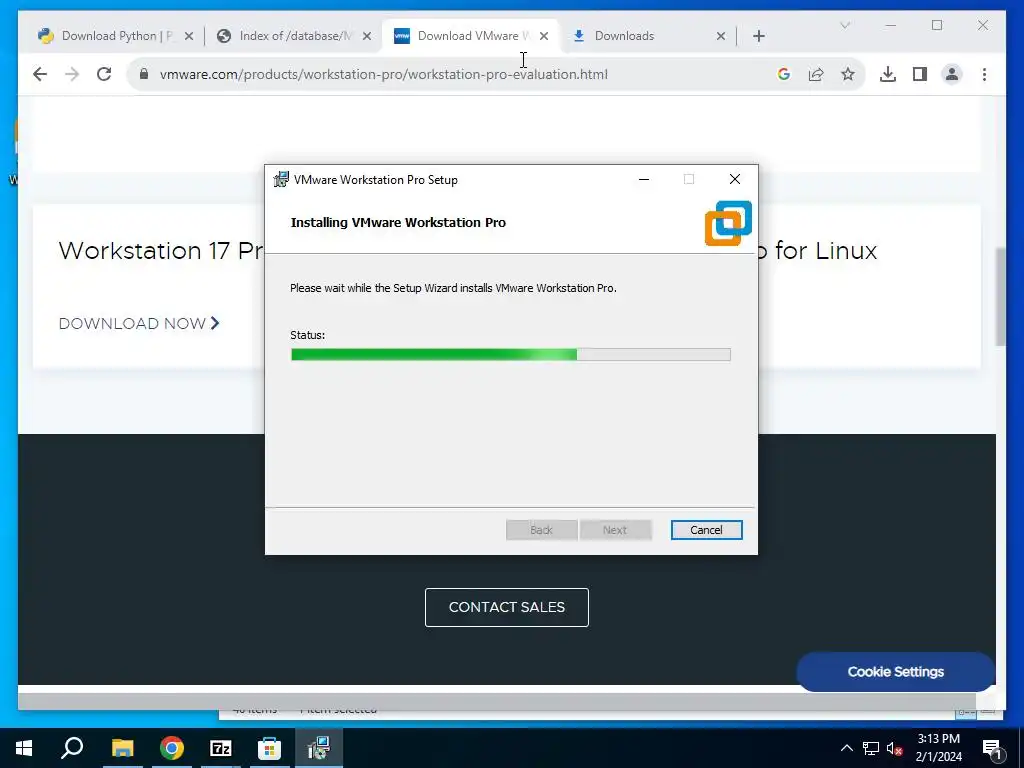1024x768 pixels.
Task: Open a new tab with plus button
Action: tap(758, 36)
